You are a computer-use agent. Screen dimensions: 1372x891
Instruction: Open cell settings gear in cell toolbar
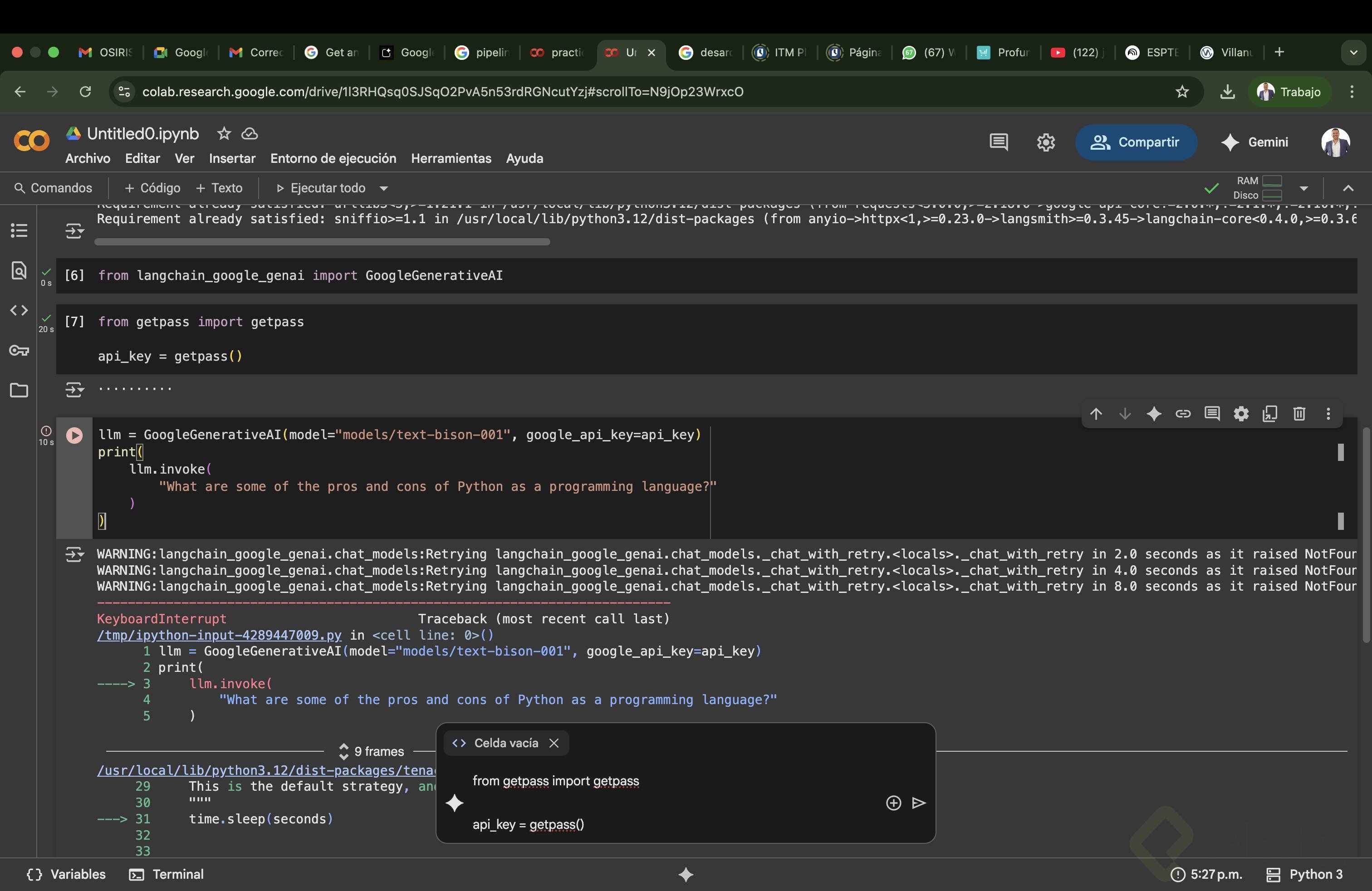tap(1240, 414)
